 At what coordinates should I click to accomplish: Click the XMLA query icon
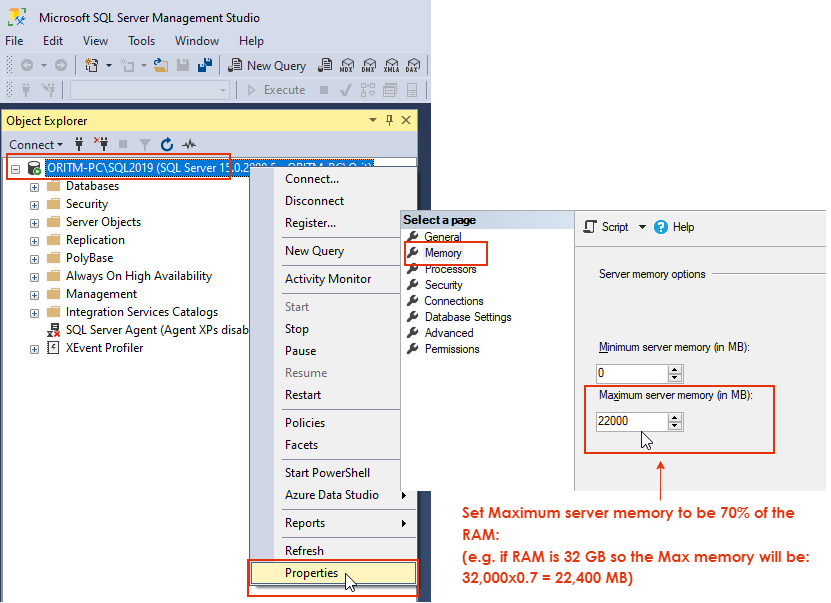(x=391, y=65)
